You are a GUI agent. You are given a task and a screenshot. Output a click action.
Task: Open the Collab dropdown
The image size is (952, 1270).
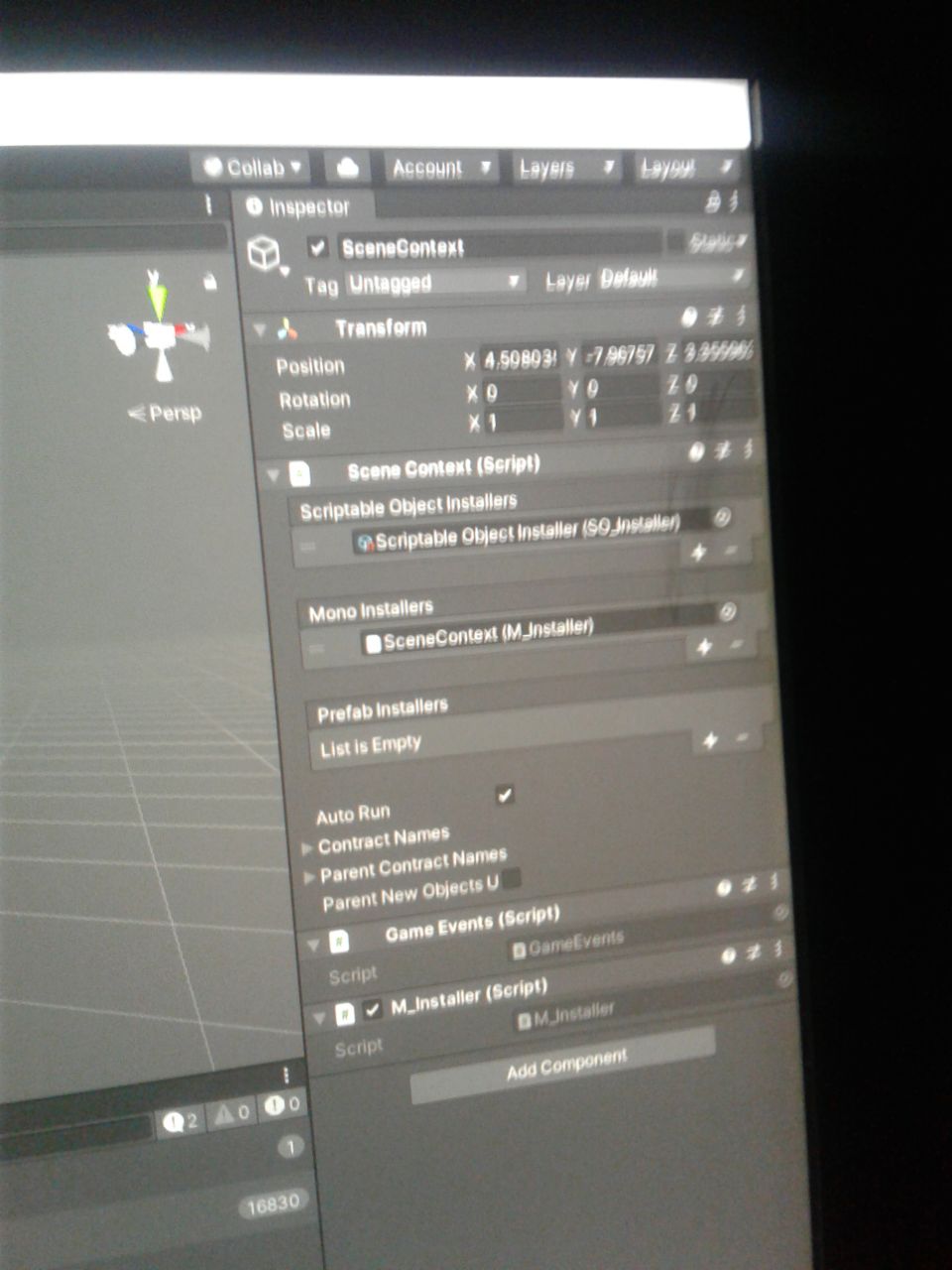pyautogui.click(x=253, y=168)
